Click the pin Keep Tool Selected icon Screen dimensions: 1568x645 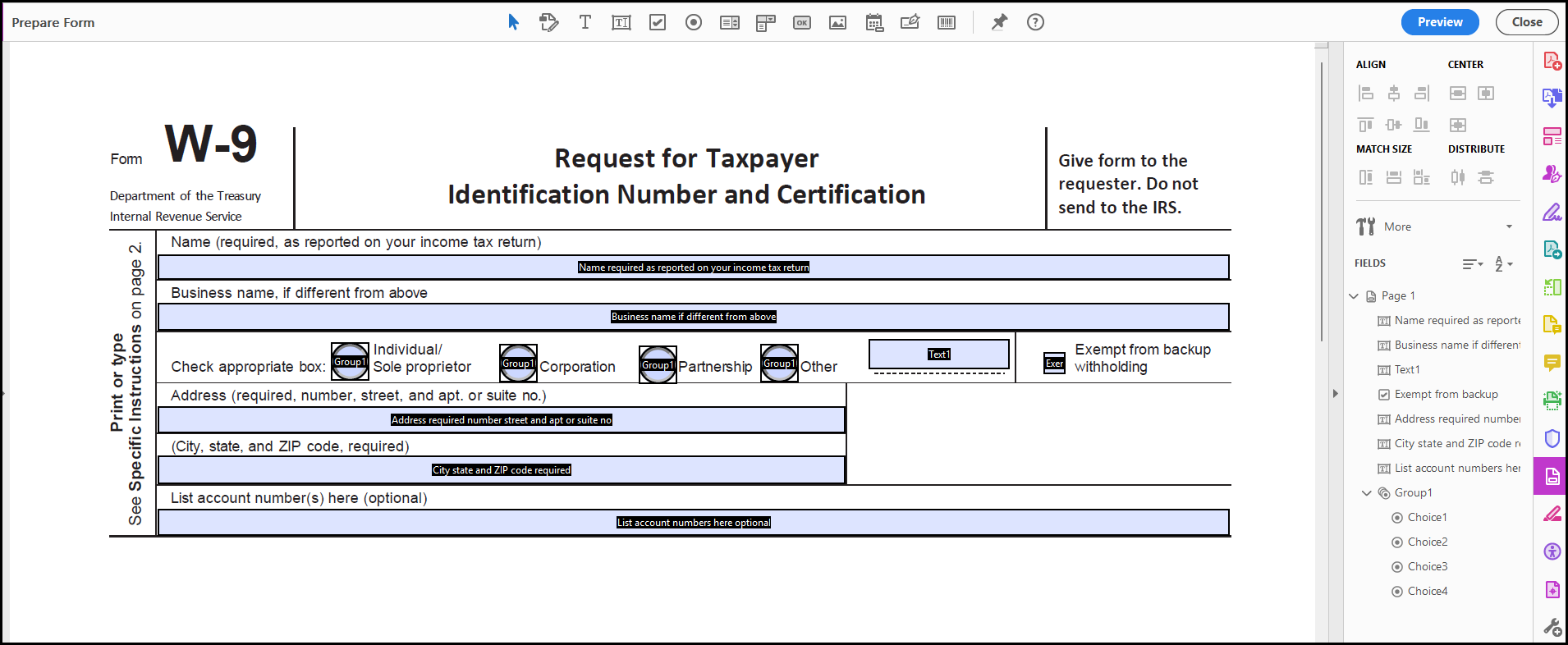pos(999,22)
